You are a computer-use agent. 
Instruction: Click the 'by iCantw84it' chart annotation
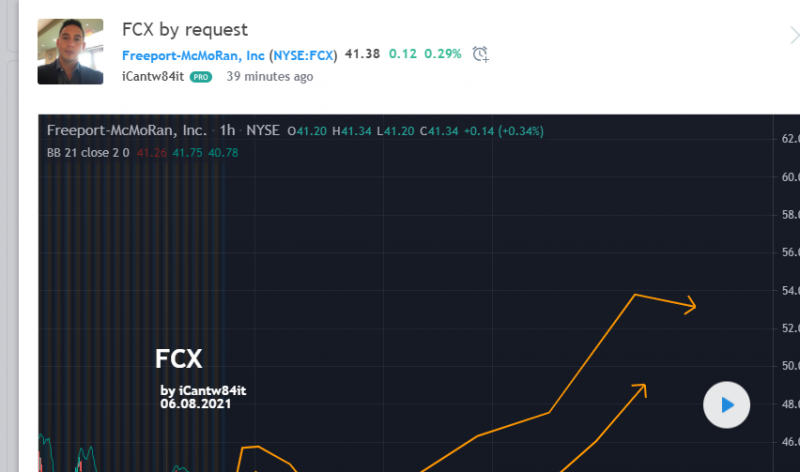[203, 391]
